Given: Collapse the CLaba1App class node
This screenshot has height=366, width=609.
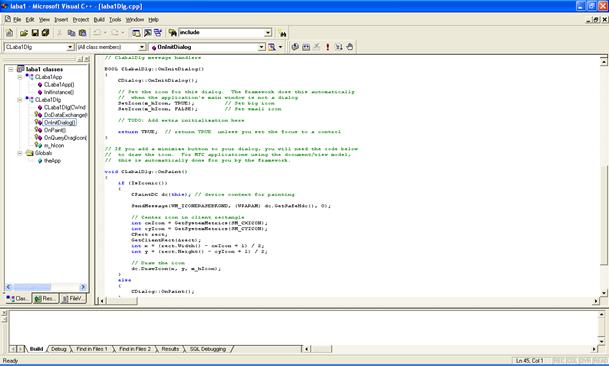Looking at the screenshot, I should (x=19, y=77).
